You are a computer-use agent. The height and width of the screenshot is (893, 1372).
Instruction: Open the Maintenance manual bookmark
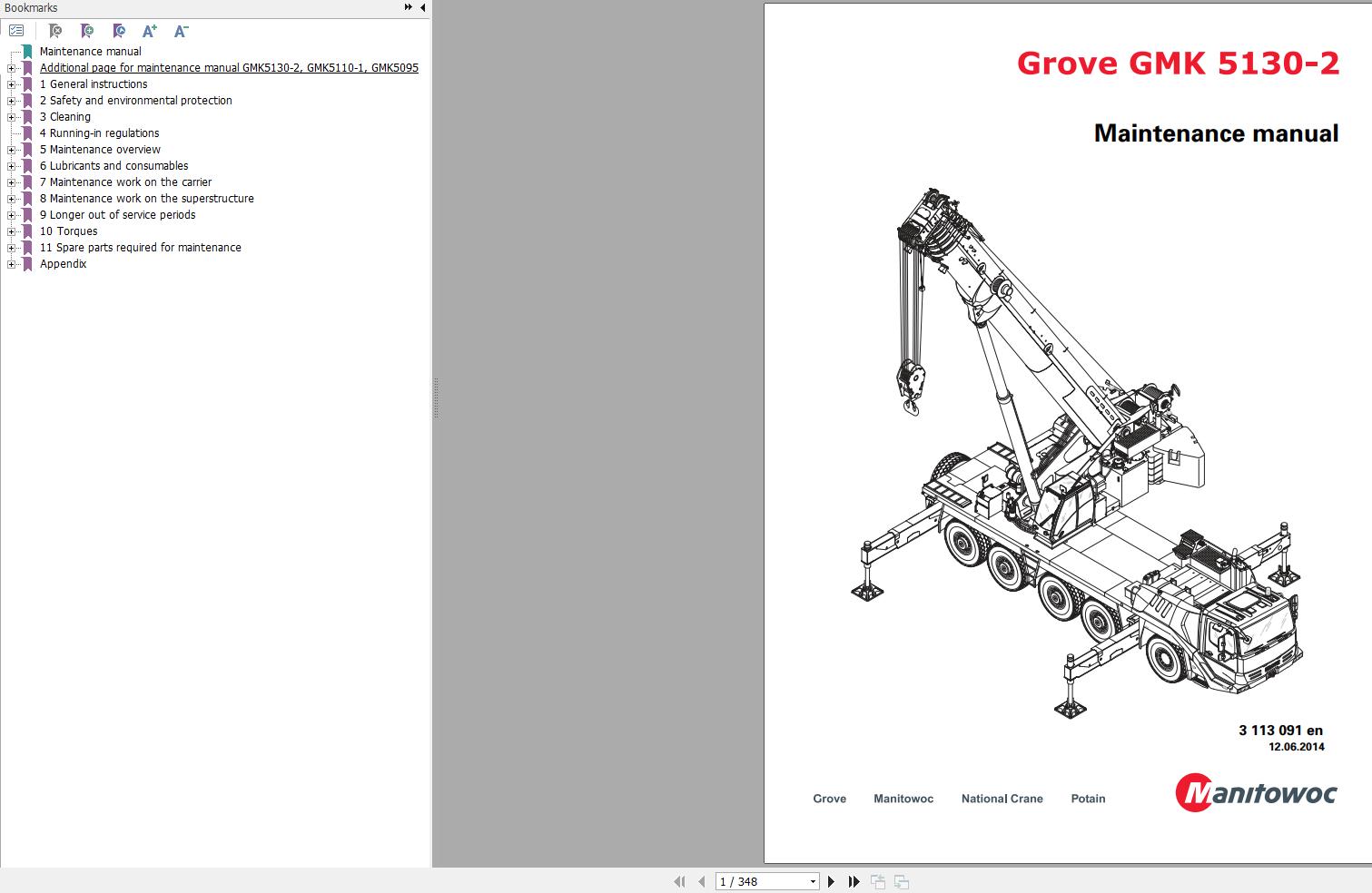coord(91,52)
